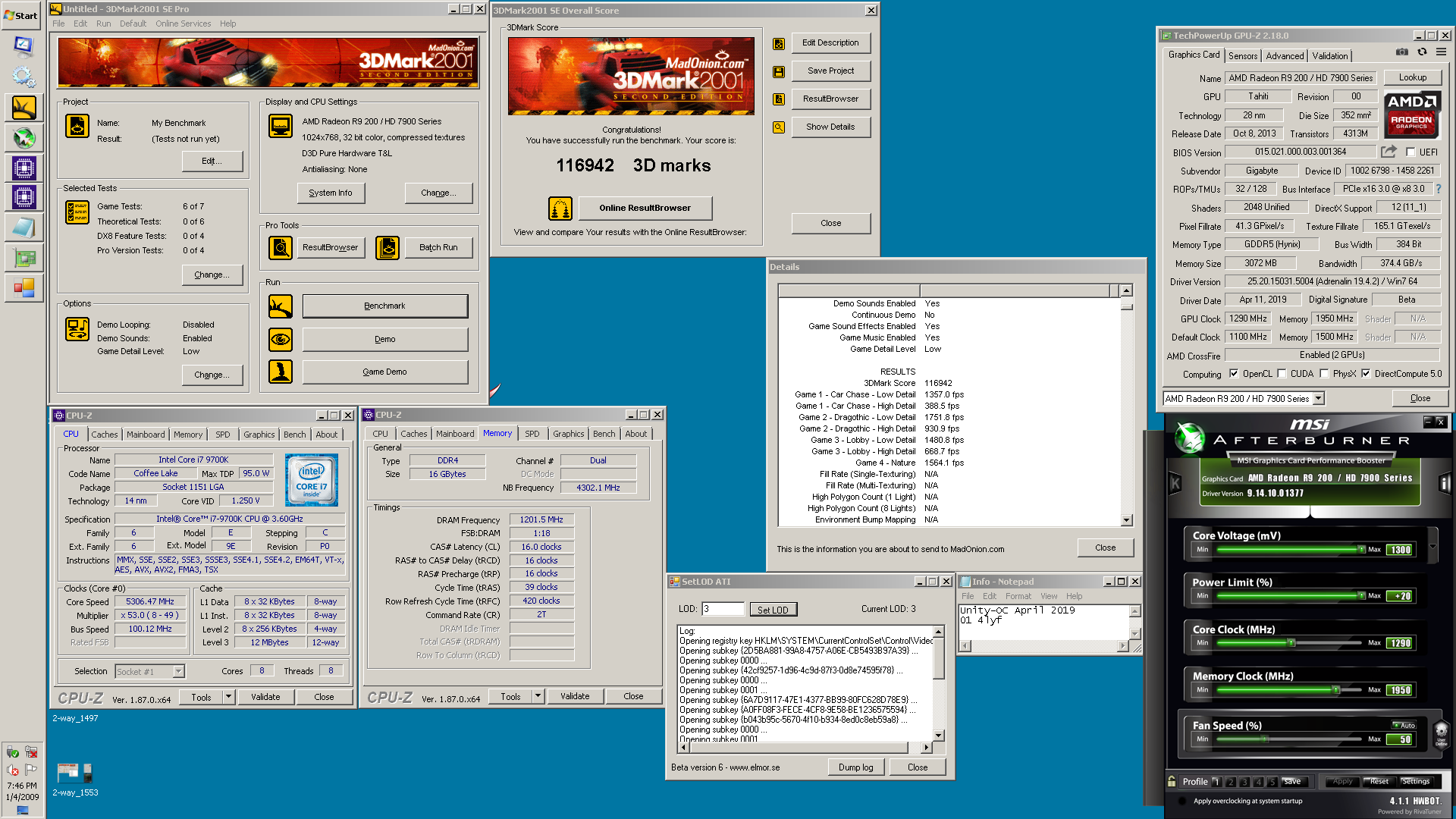The height and width of the screenshot is (819, 1456).
Task: Expand the Tools dropdown arrow in left CPU-Z
Action: [x=228, y=697]
